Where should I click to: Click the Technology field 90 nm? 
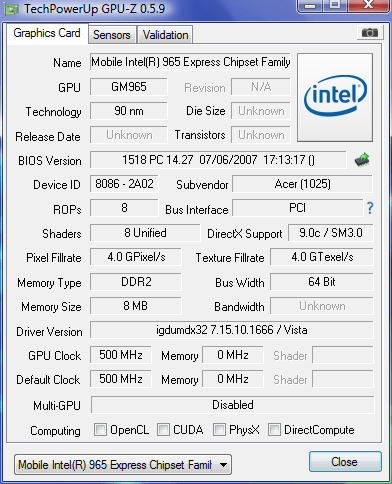click(x=129, y=111)
